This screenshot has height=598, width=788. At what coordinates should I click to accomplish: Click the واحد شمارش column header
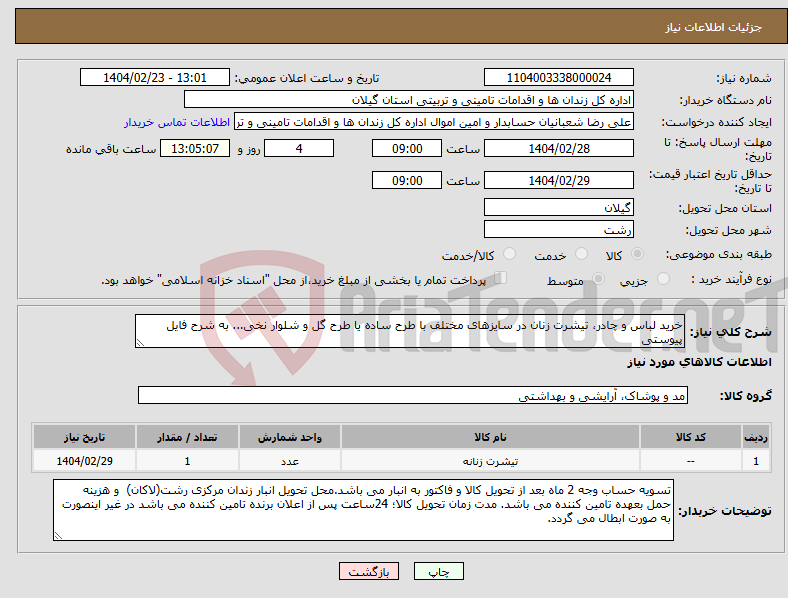coord(290,437)
